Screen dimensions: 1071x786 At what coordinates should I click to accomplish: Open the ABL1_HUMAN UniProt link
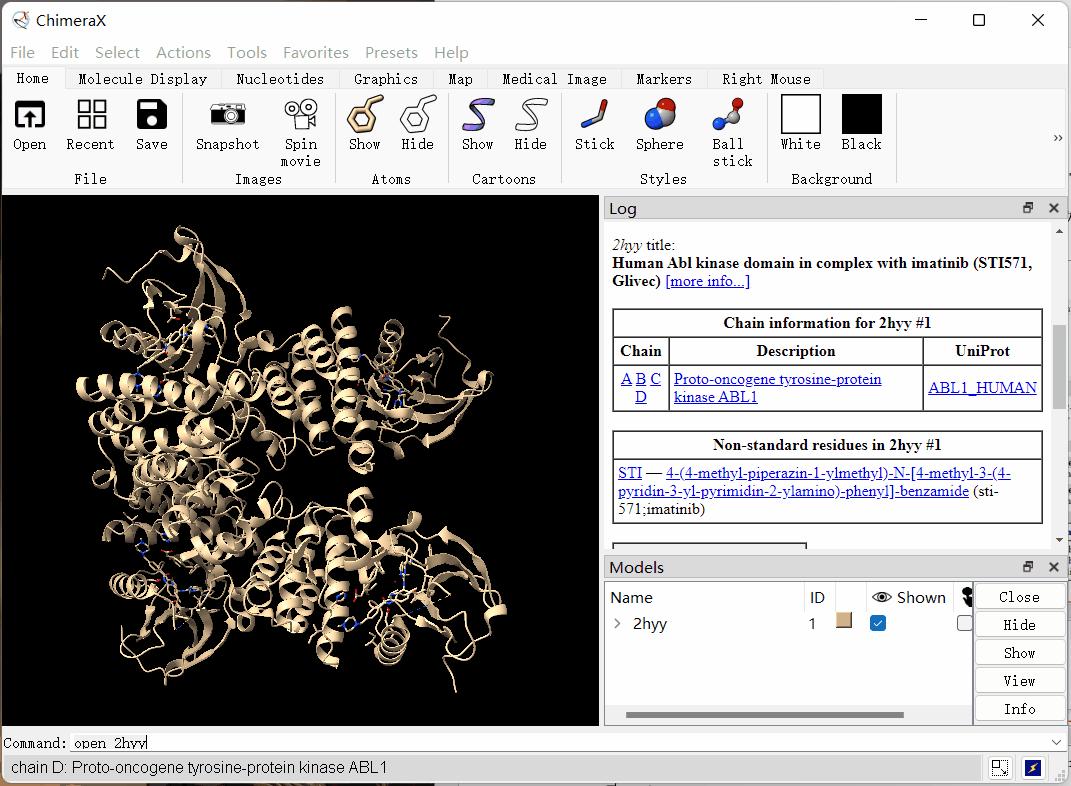point(981,388)
